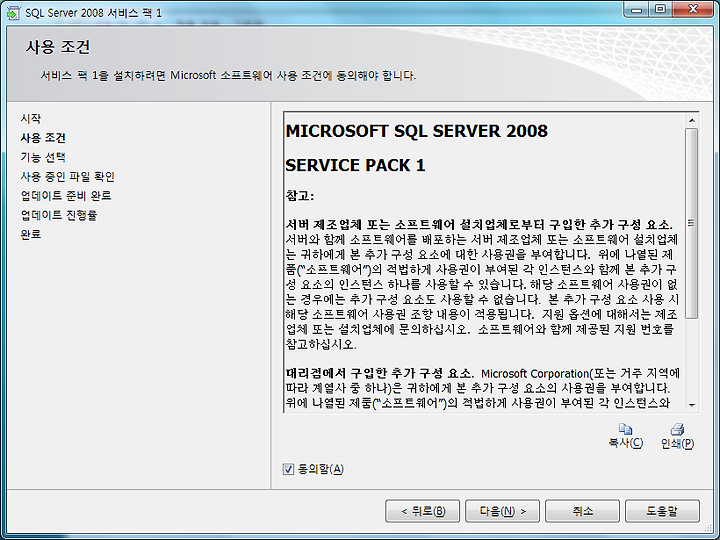Select the 업데이트 진행률 step
720x540 pixels.
point(59,215)
